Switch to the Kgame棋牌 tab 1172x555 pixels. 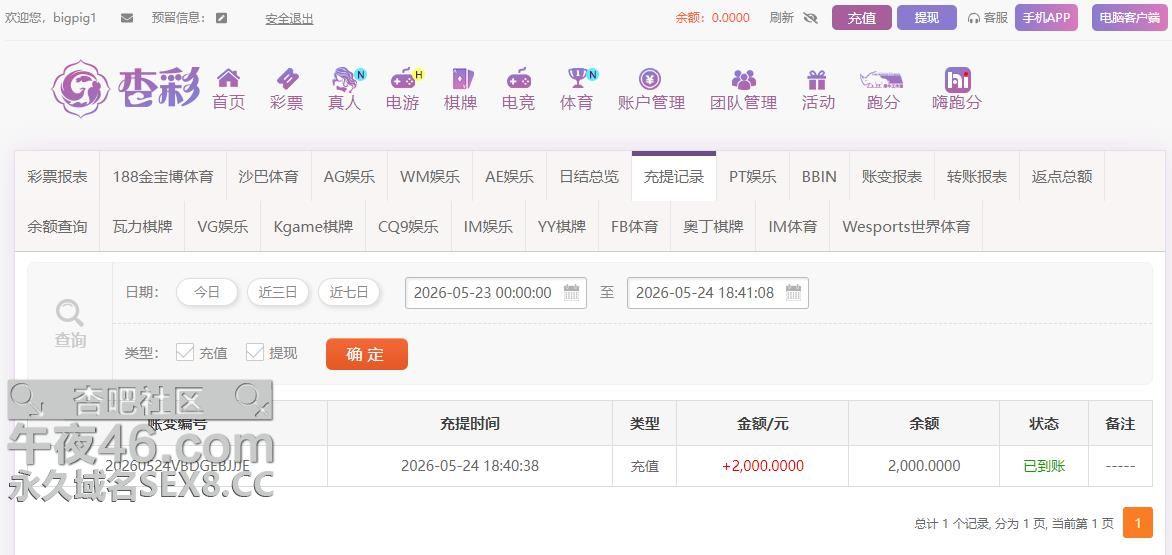tap(313, 226)
